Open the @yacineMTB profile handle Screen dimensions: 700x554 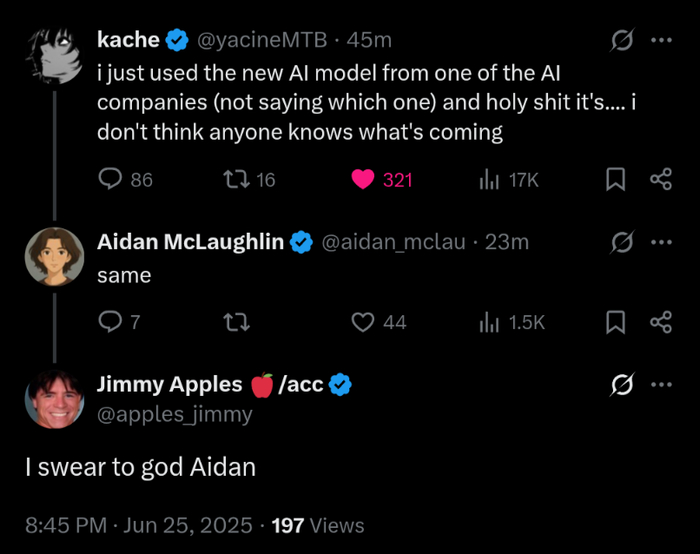[x=262, y=40]
